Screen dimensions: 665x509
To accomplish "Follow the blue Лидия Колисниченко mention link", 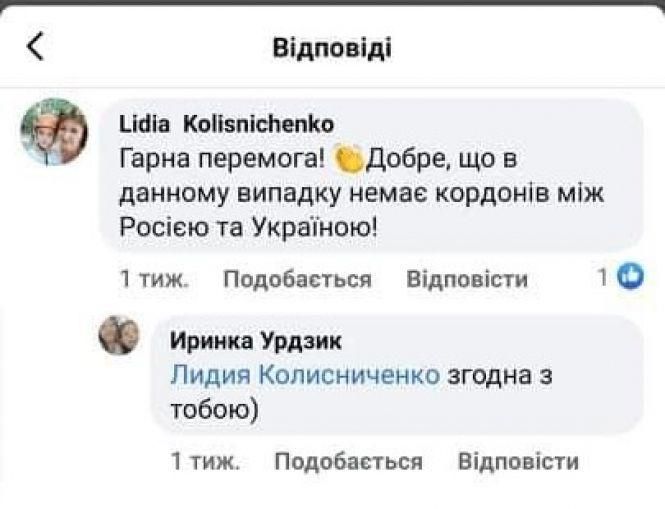I will [305, 374].
